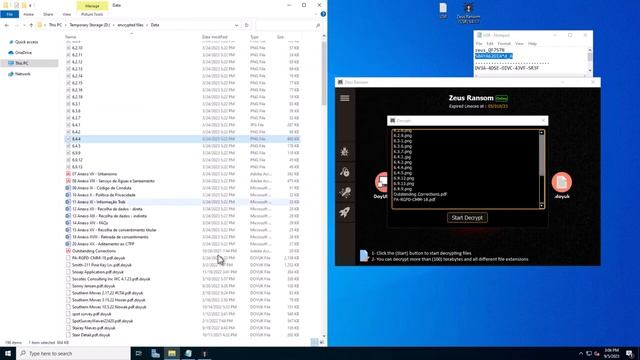Open the File tab in Explorer
Viewport: 640px width, 360px height.
point(9,14)
